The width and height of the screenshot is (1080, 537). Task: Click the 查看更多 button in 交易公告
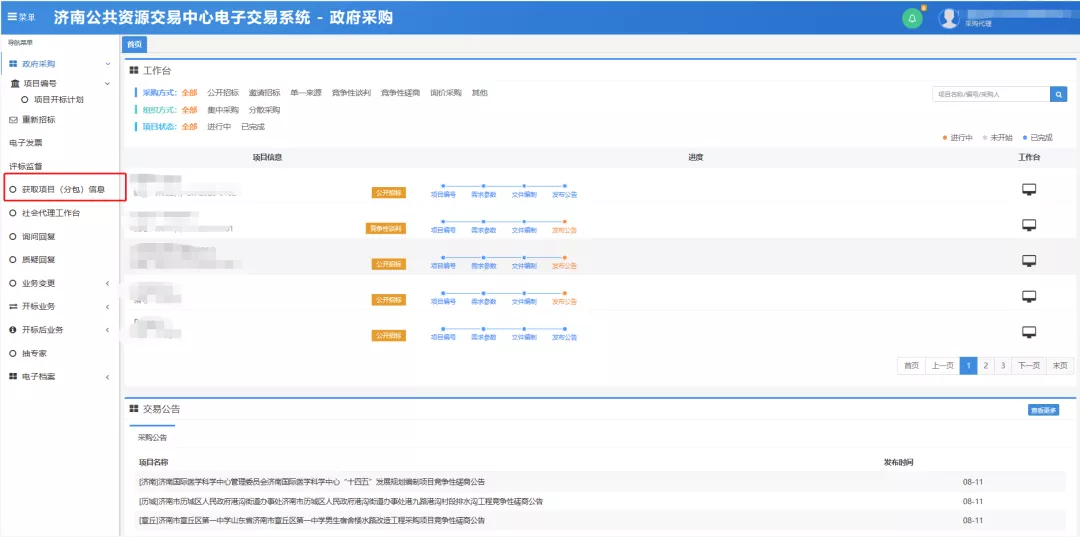[1043, 410]
